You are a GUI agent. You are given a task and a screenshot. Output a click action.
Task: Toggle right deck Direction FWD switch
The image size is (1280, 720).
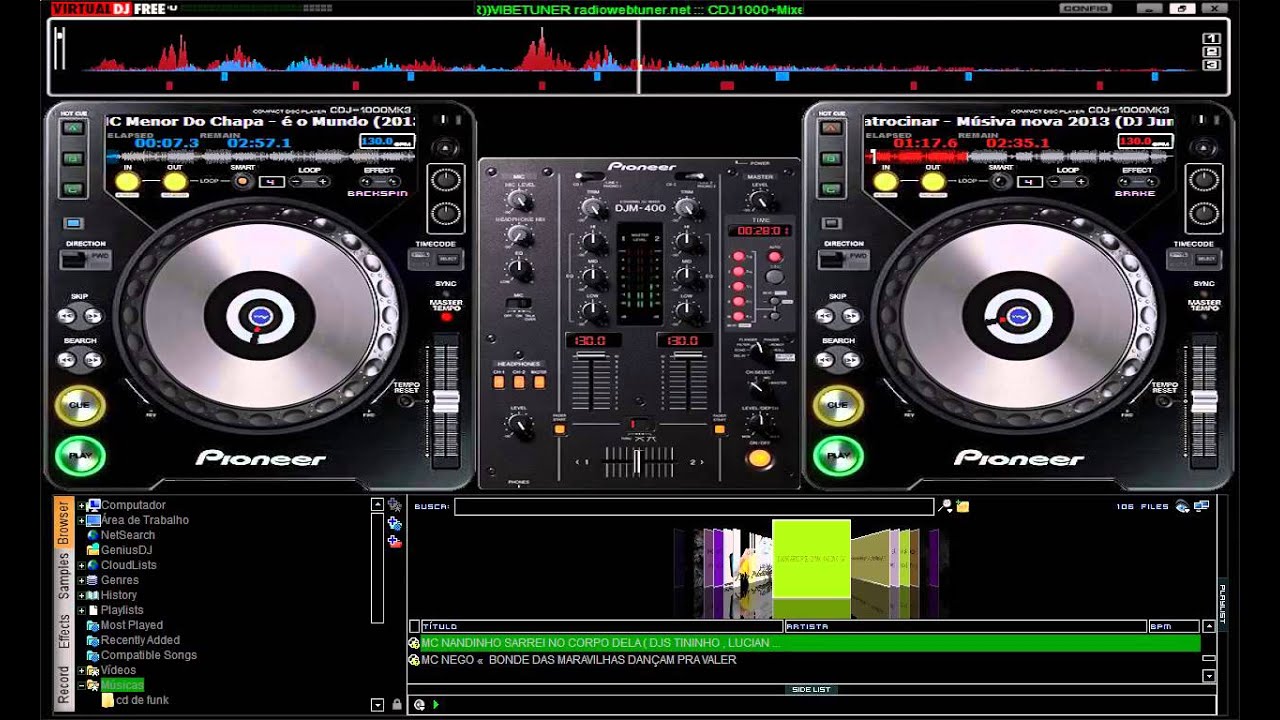pos(844,259)
